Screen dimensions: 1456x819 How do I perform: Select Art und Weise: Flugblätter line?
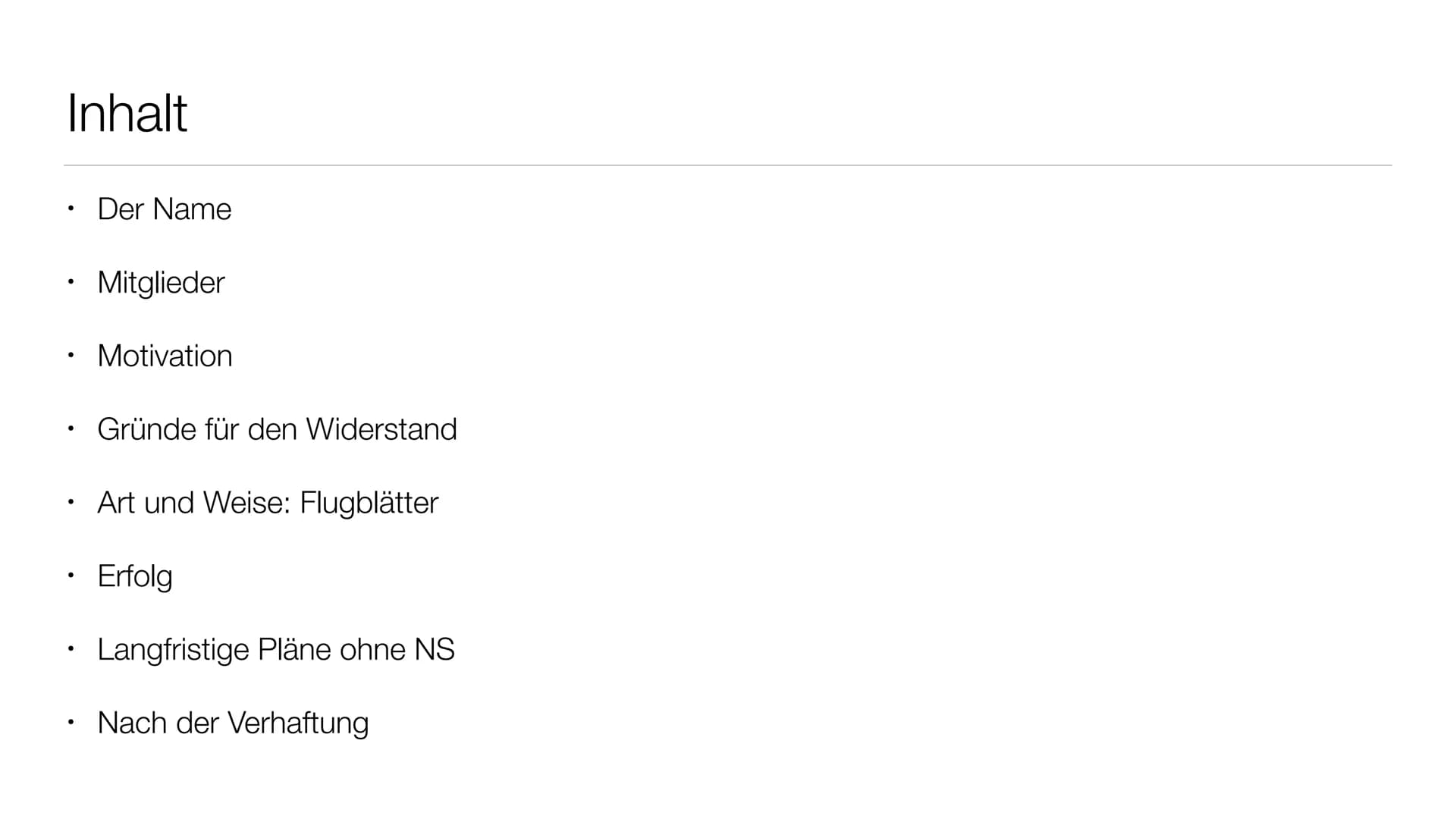[x=268, y=503]
